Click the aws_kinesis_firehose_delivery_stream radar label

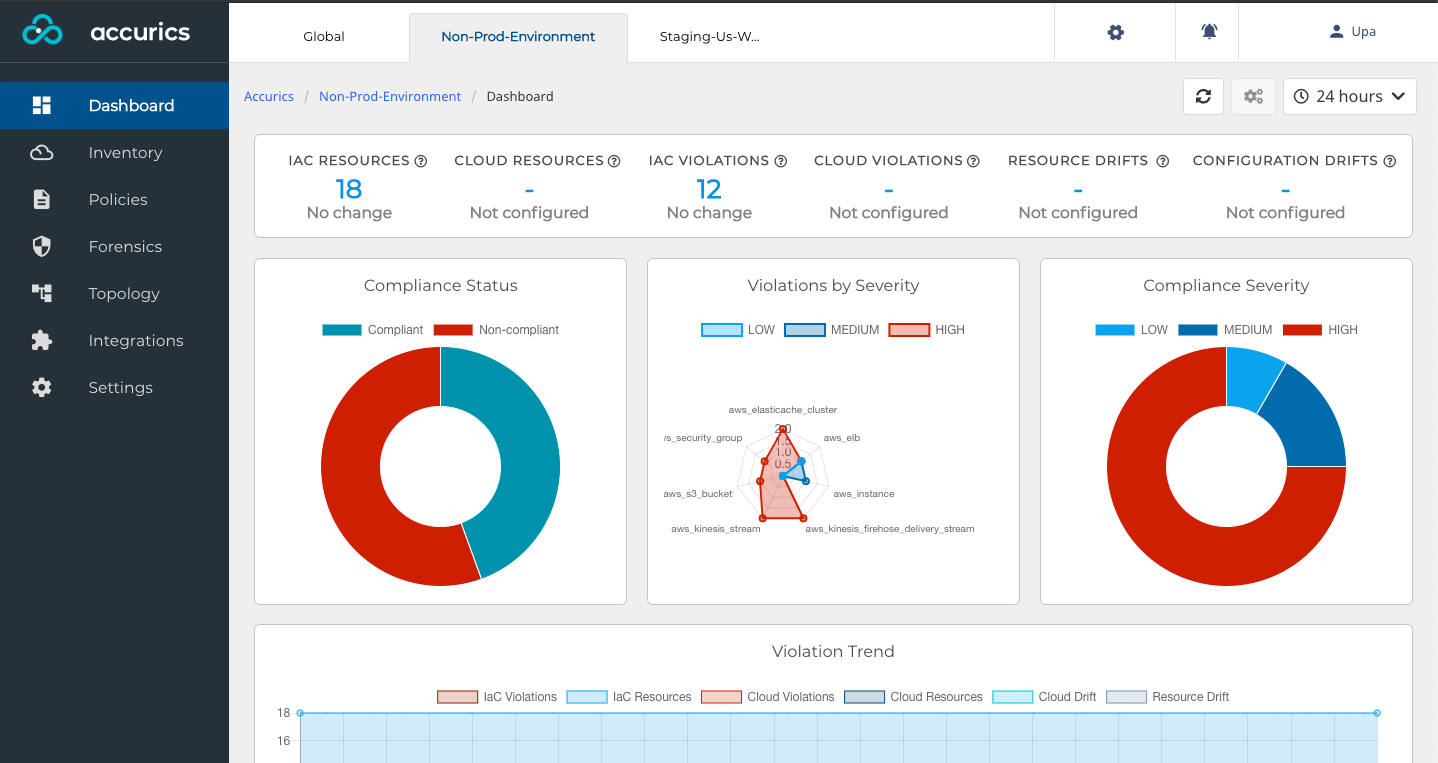(890, 529)
